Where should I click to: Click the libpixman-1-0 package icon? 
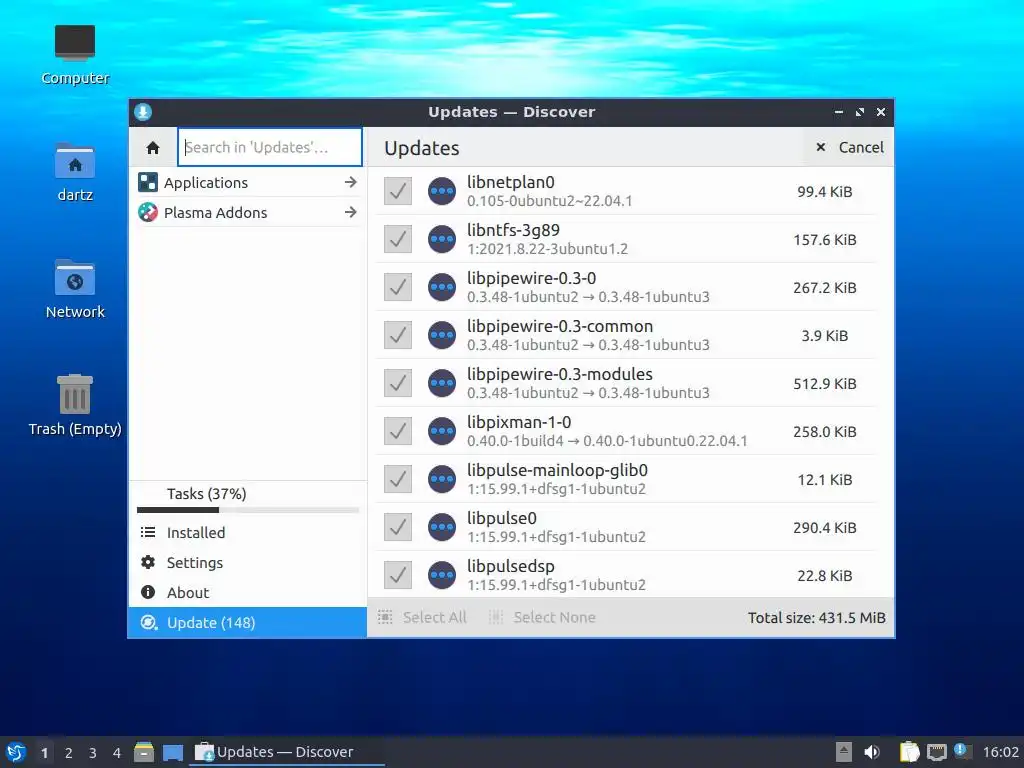(442, 431)
